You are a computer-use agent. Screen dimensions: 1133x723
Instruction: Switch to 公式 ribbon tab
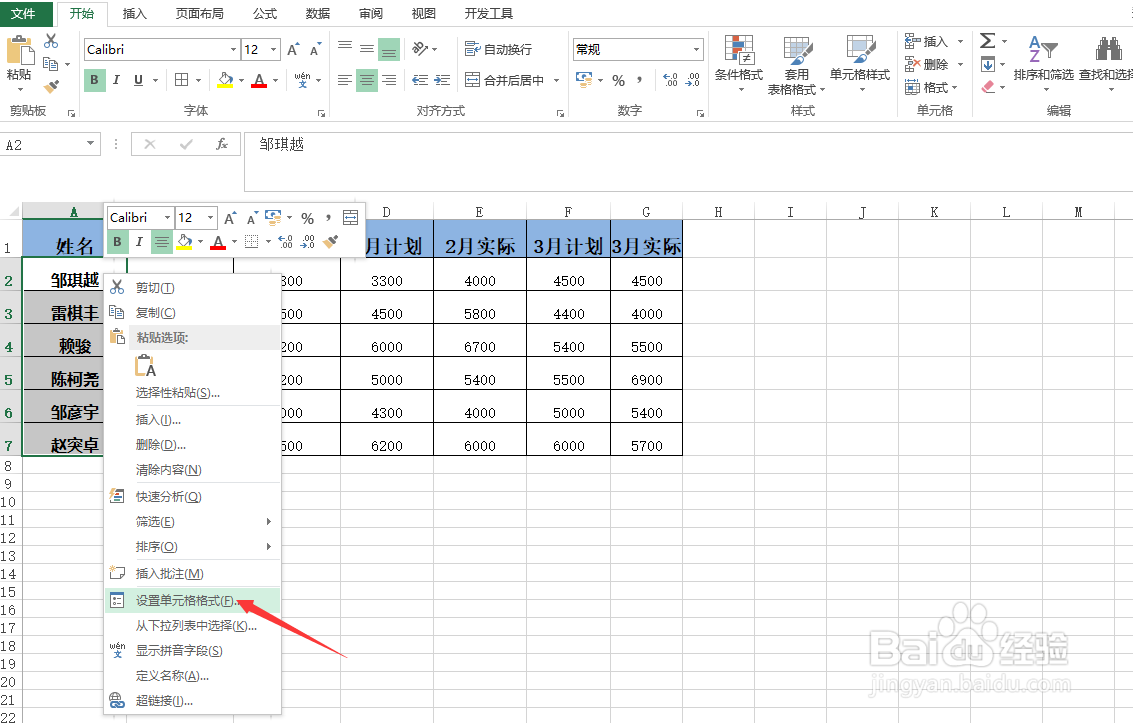tap(264, 14)
